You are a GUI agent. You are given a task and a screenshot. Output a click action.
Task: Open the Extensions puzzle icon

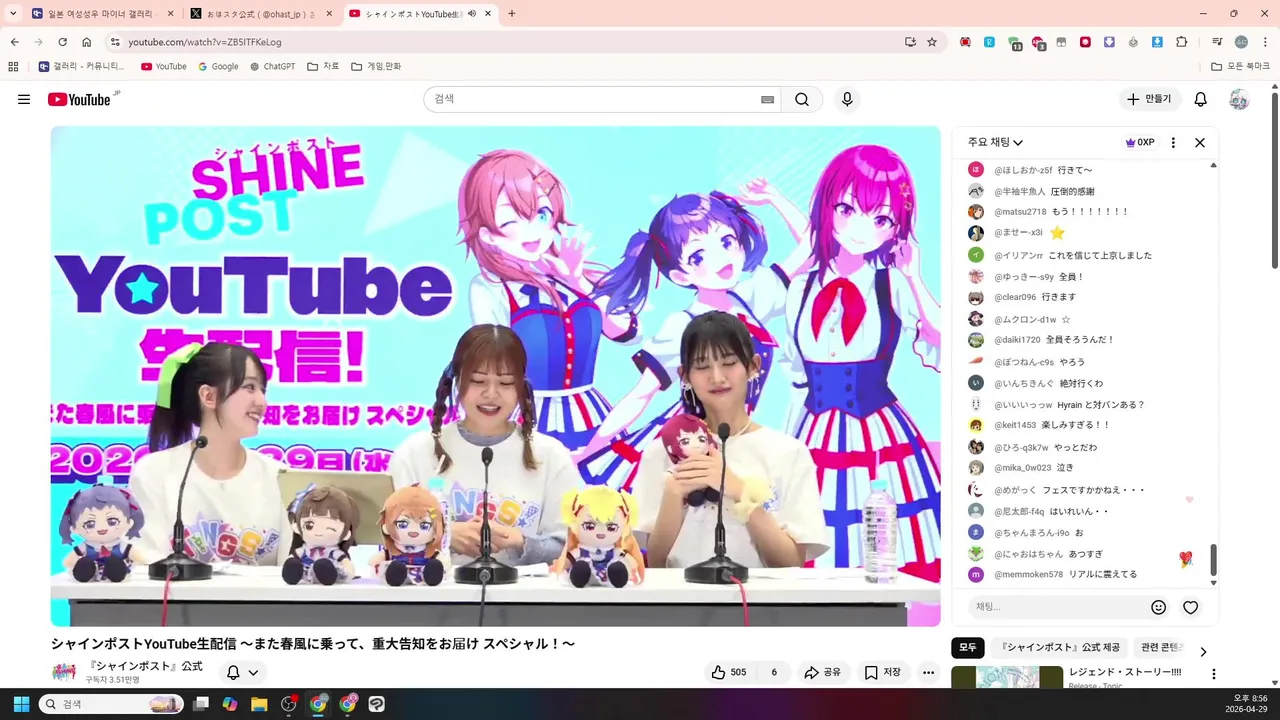[x=1182, y=42]
